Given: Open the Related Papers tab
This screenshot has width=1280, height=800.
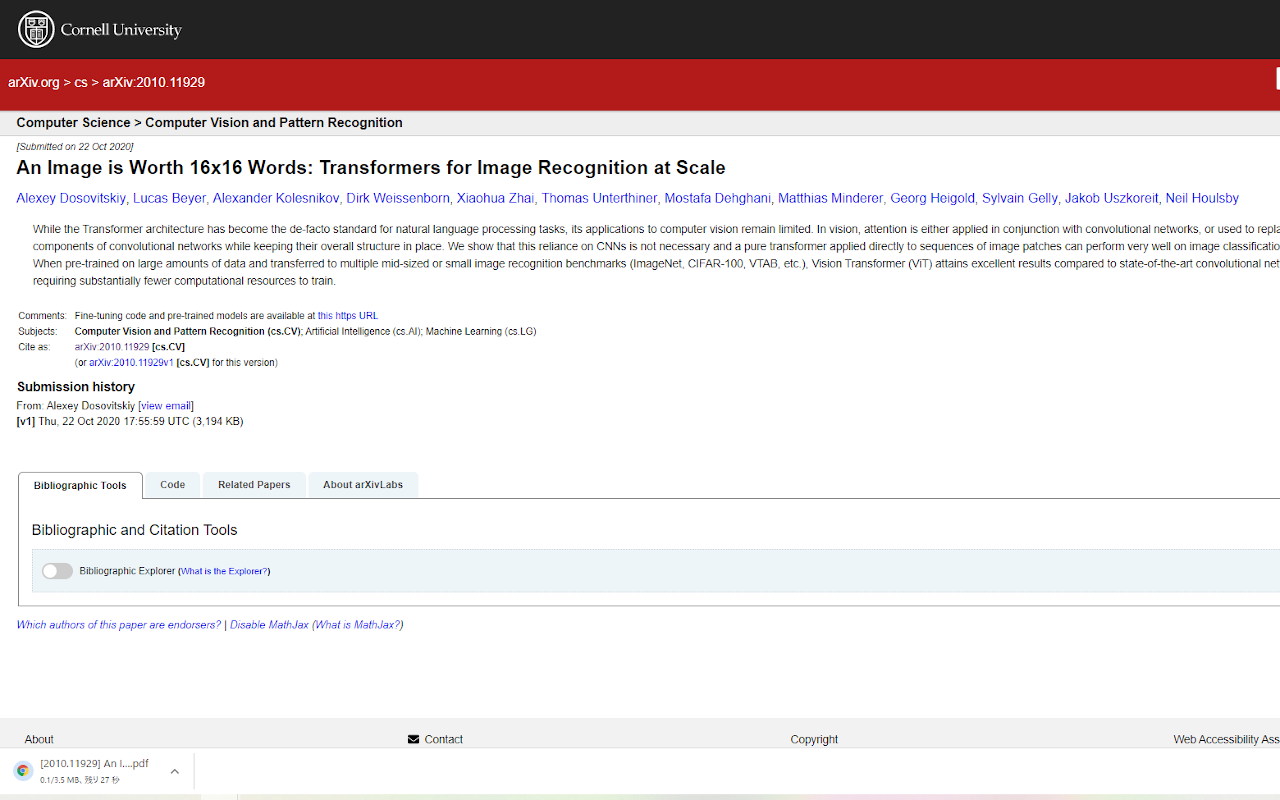Looking at the screenshot, I should pos(253,484).
